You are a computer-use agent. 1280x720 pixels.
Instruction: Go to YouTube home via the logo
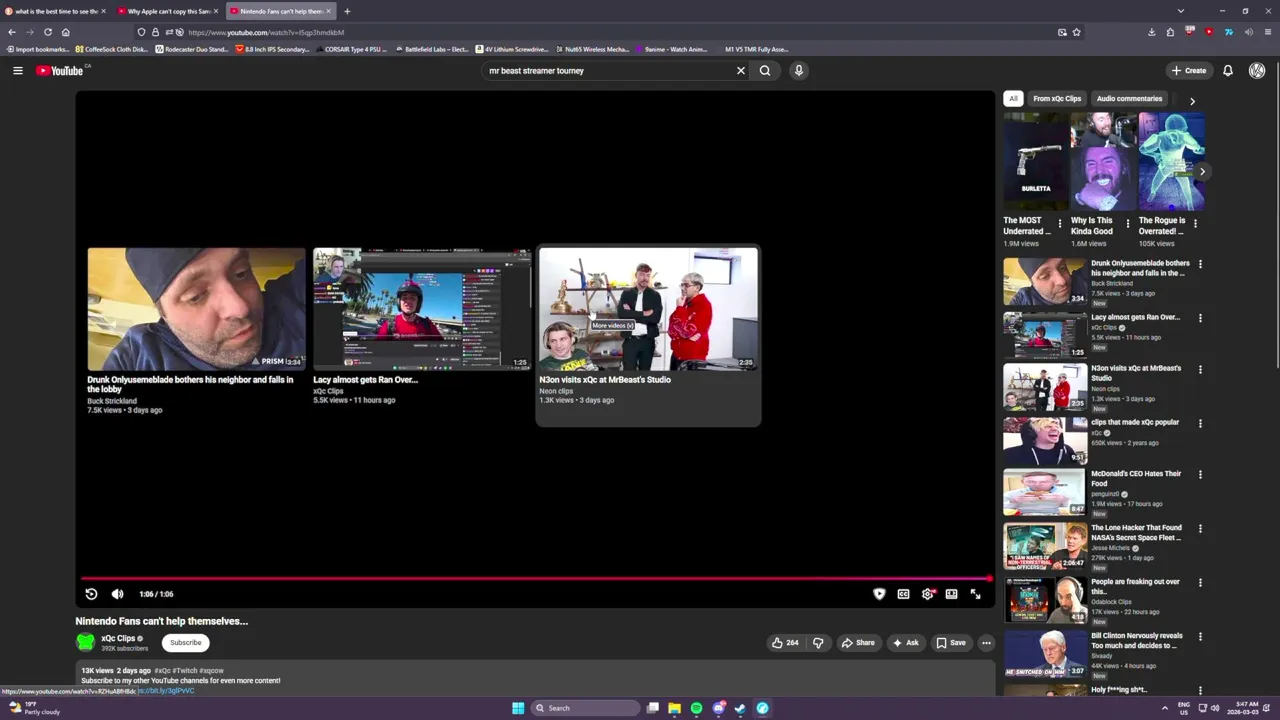coord(60,70)
